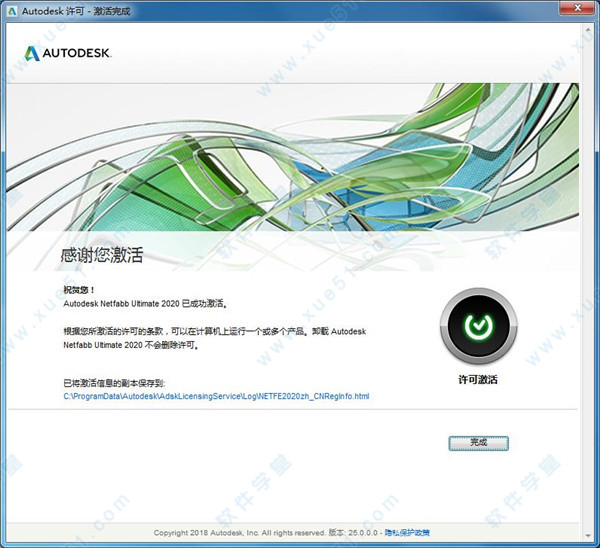
Task: Click the Autodesk logo in the header
Action: point(68,52)
